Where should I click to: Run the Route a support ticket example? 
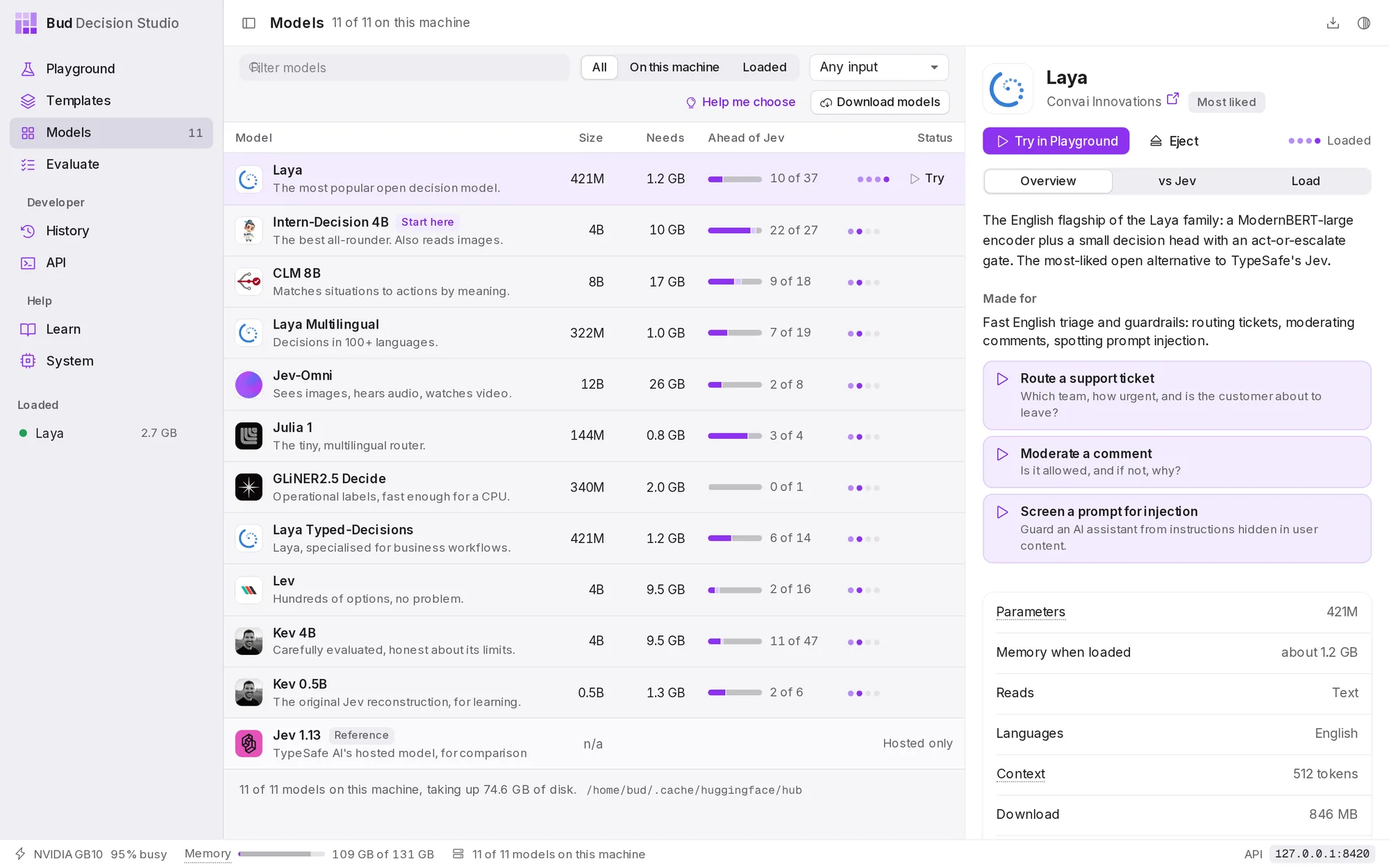click(x=1176, y=395)
